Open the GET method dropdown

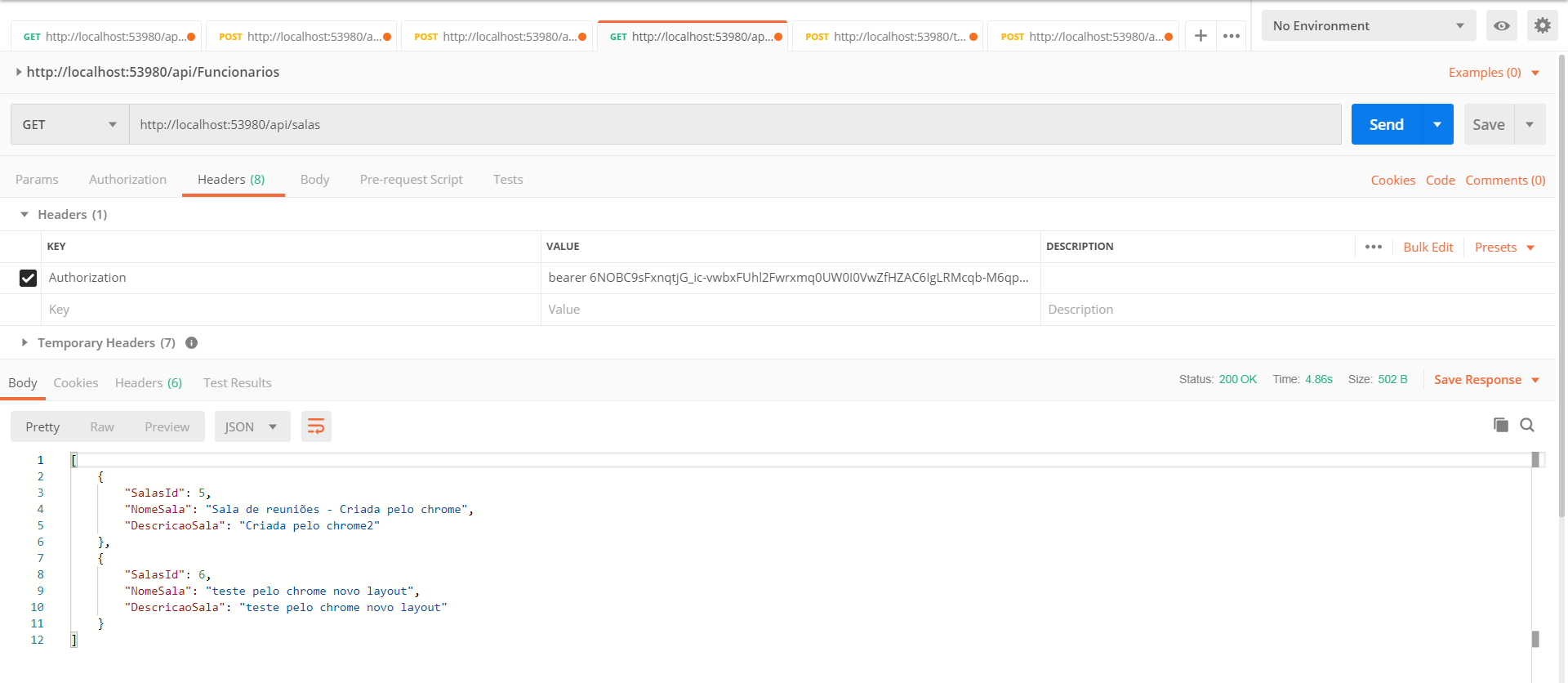[69, 124]
